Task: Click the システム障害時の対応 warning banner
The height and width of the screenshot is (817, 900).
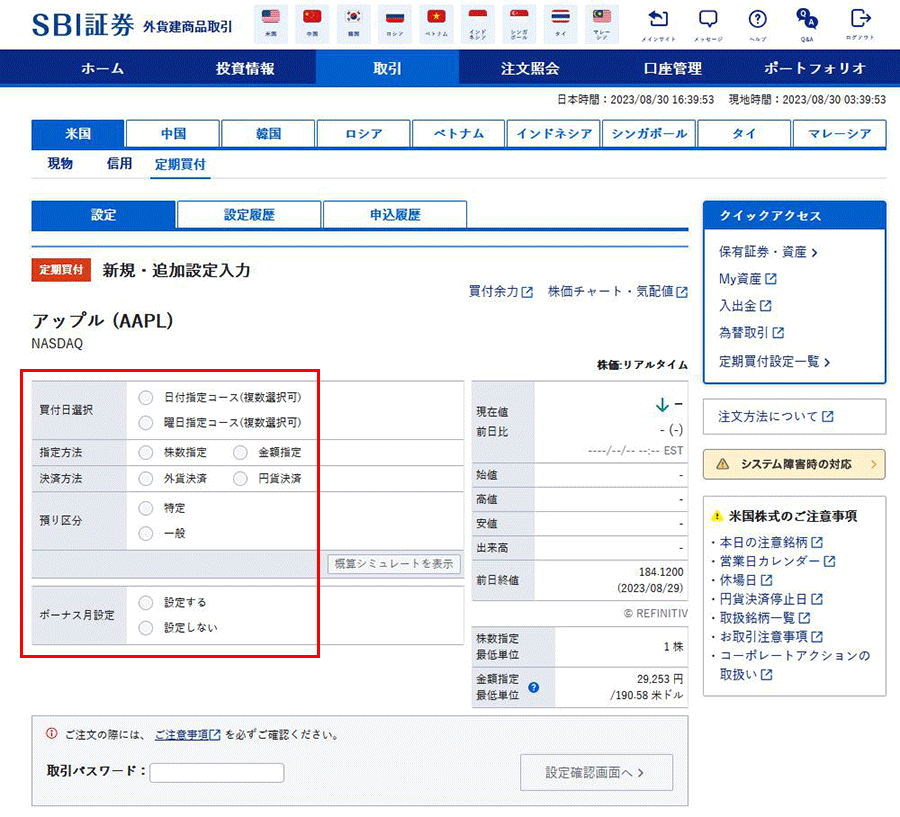Action: click(794, 464)
